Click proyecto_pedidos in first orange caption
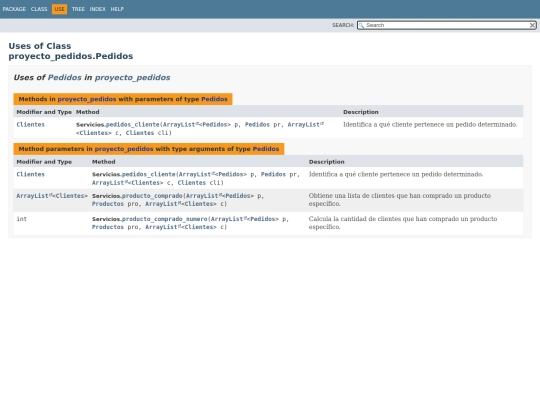540x405 pixels. pos(87,99)
